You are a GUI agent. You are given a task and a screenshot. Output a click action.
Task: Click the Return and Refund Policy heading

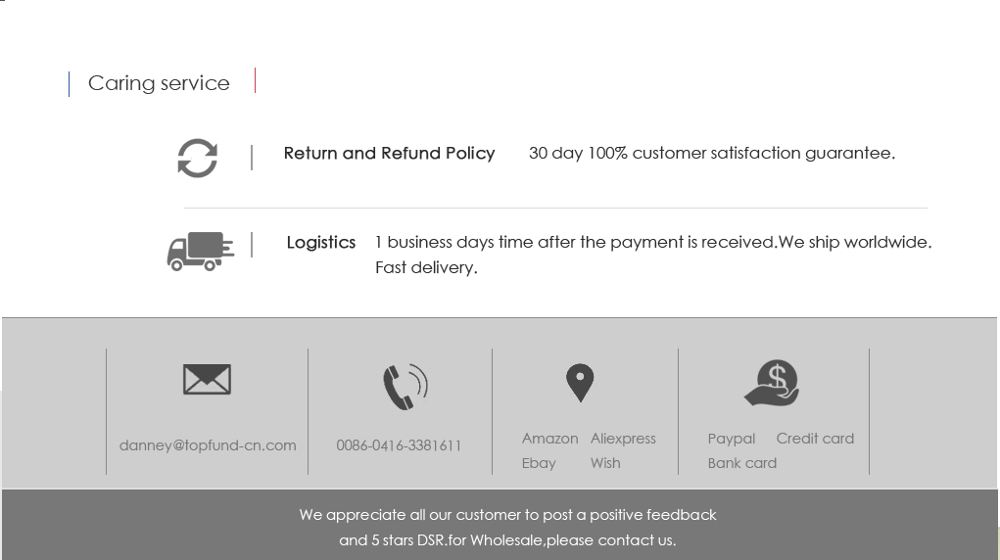point(389,153)
